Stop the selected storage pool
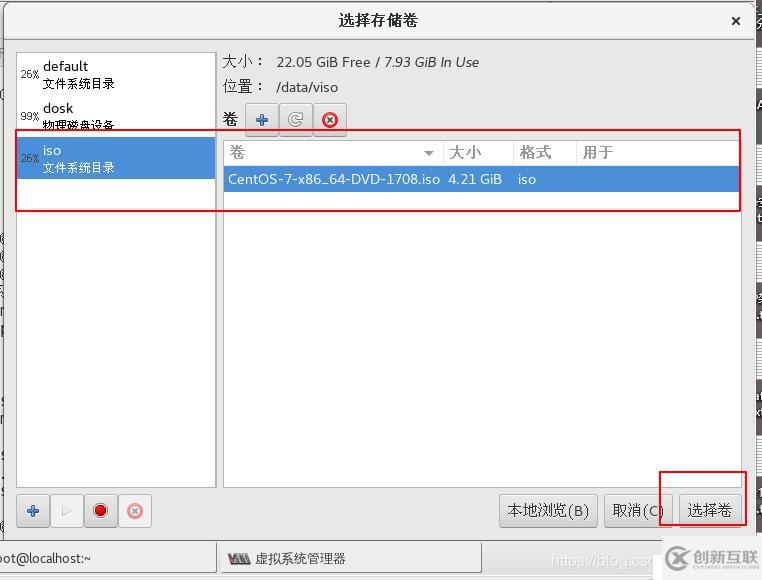 point(101,511)
